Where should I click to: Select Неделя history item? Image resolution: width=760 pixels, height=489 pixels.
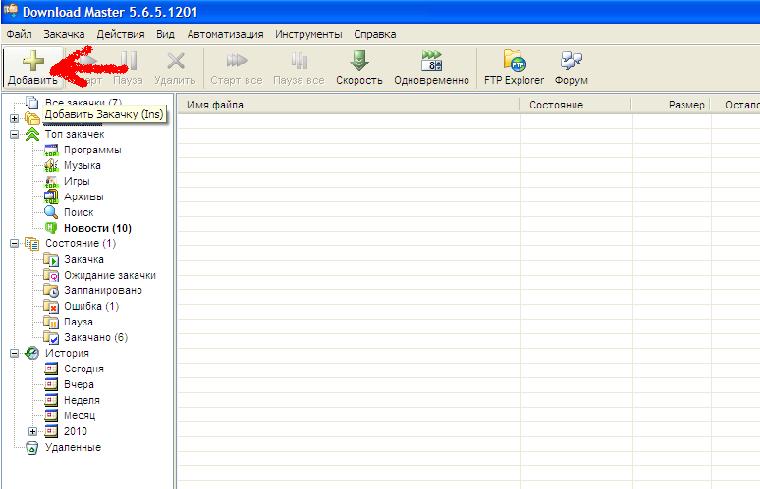(82, 400)
